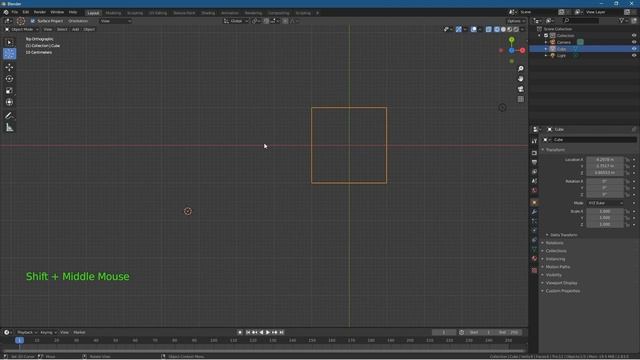Click the zoom magnifier viewport icon

[x=520, y=69]
